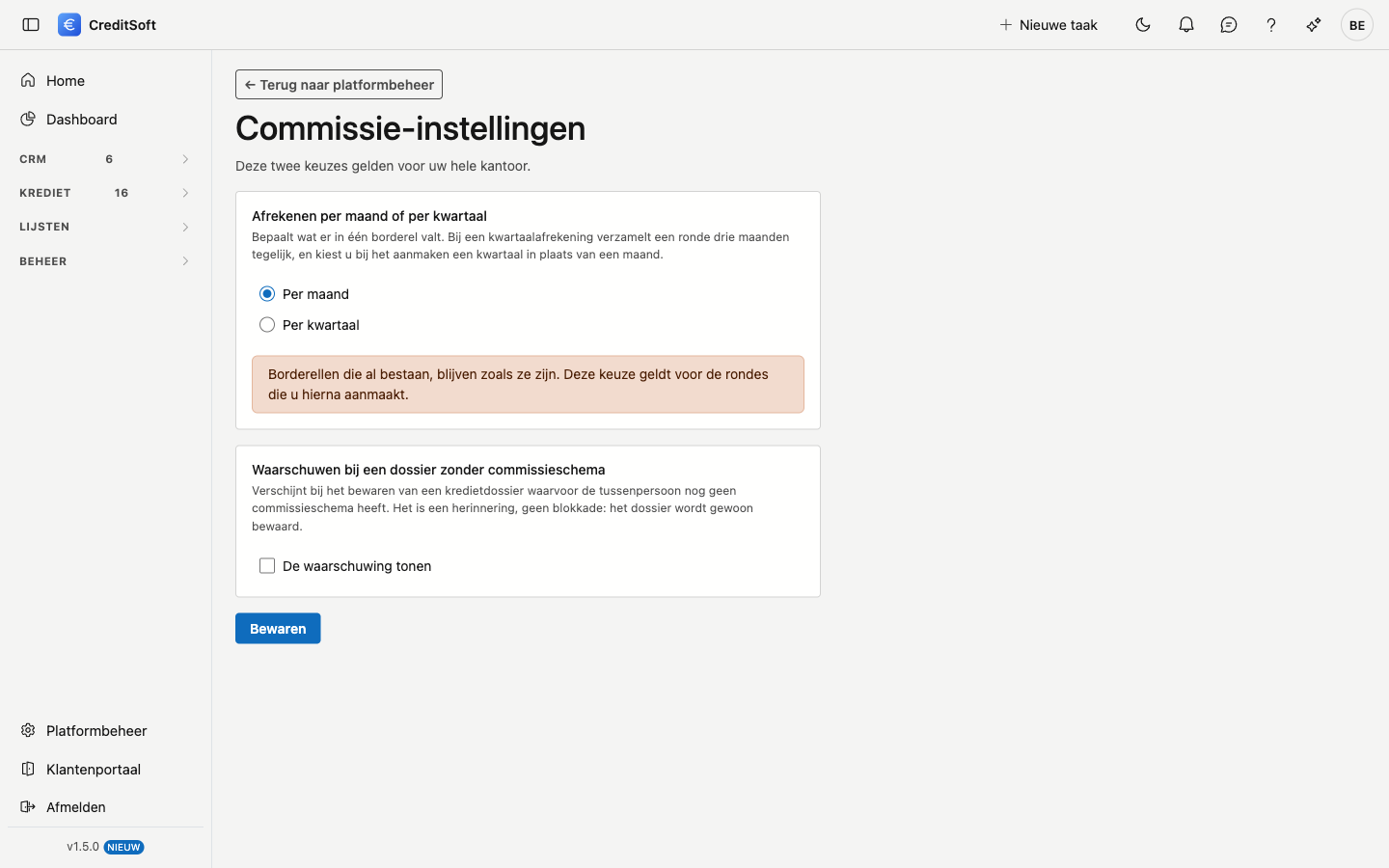Open the chat messages icon
This screenshot has height=868, width=1389.
coord(1229,25)
